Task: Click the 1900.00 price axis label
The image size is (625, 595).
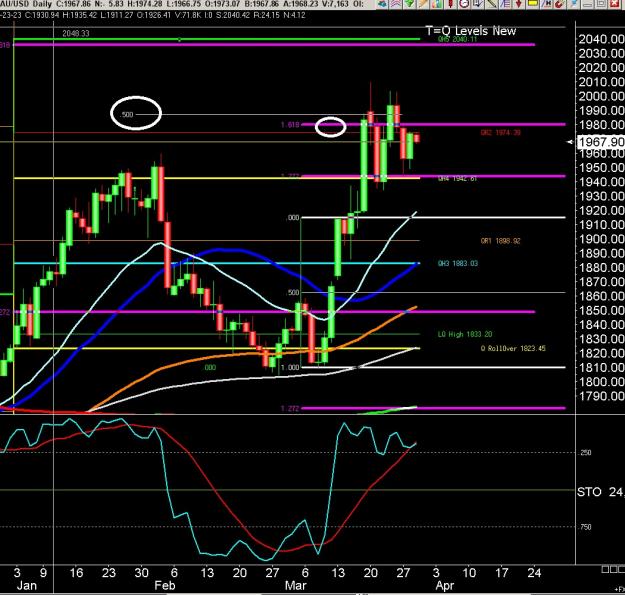Action: click(x=601, y=239)
